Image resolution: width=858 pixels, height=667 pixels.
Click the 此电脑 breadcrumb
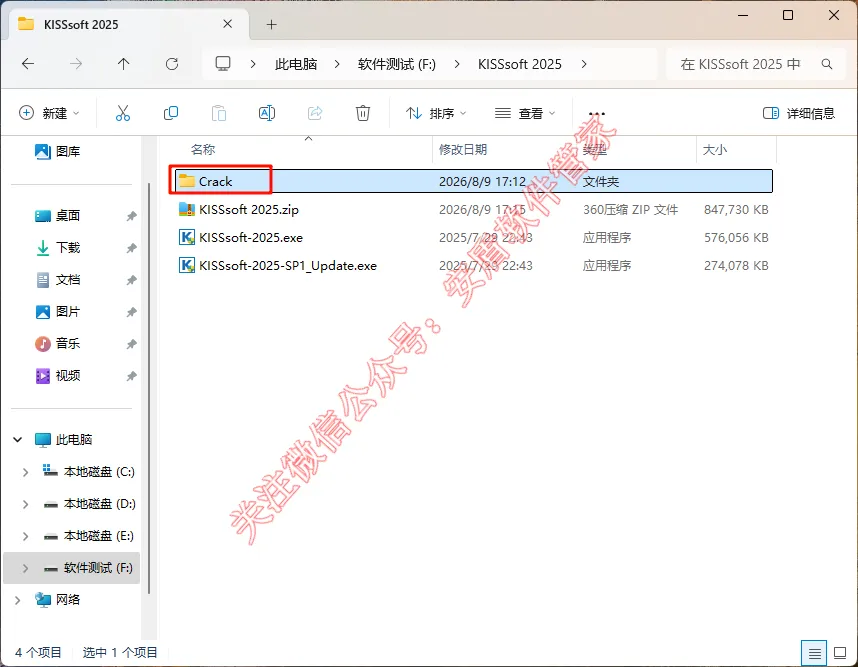[x=296, y=64]
